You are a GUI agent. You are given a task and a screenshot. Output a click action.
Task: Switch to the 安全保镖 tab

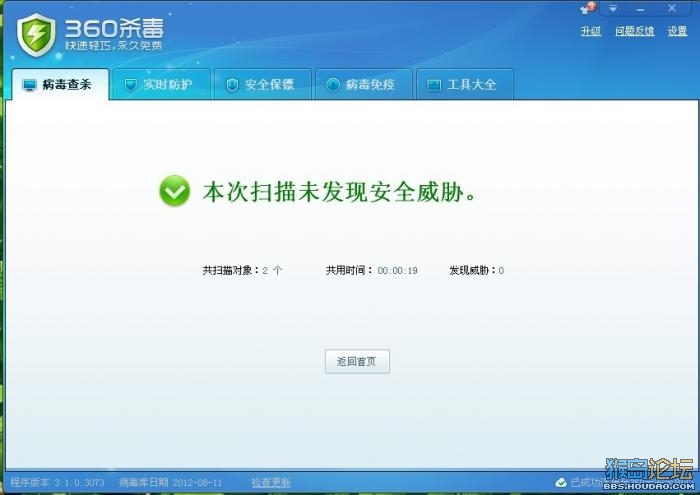263,84
